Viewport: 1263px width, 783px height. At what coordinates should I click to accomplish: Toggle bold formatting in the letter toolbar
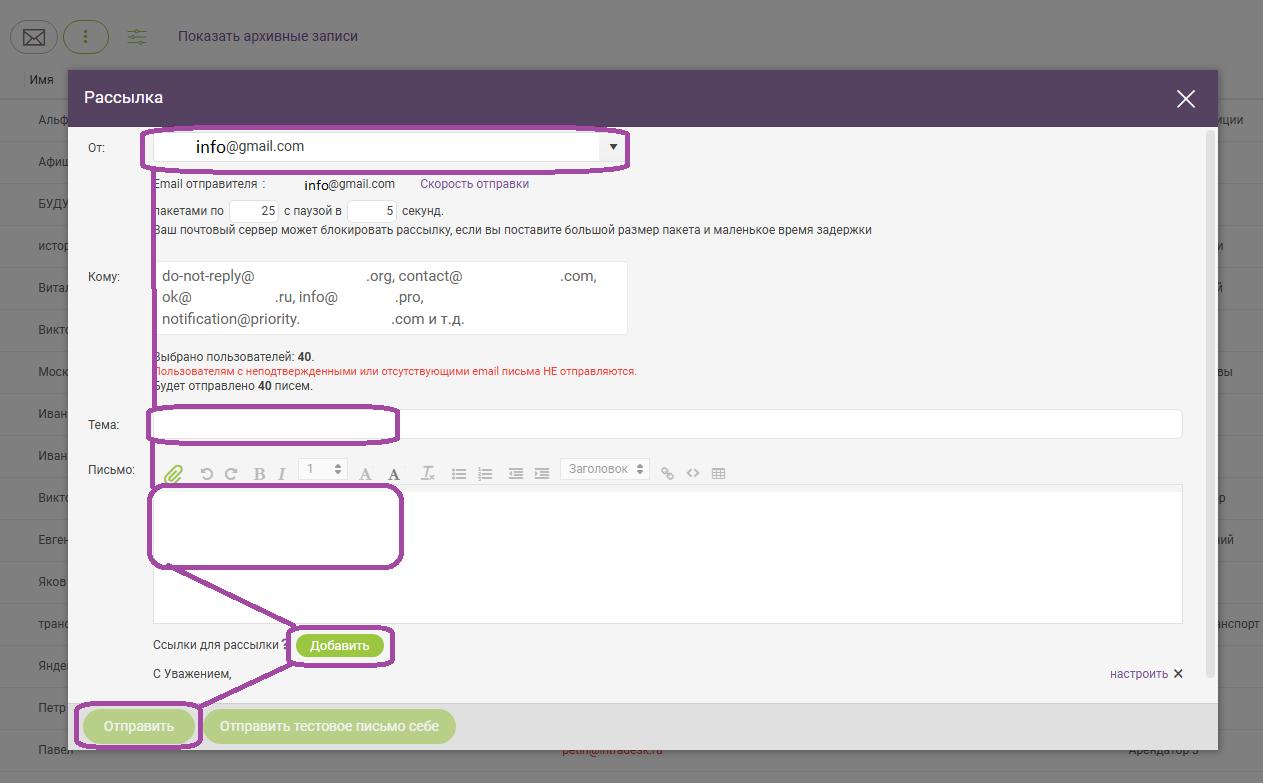259,474
